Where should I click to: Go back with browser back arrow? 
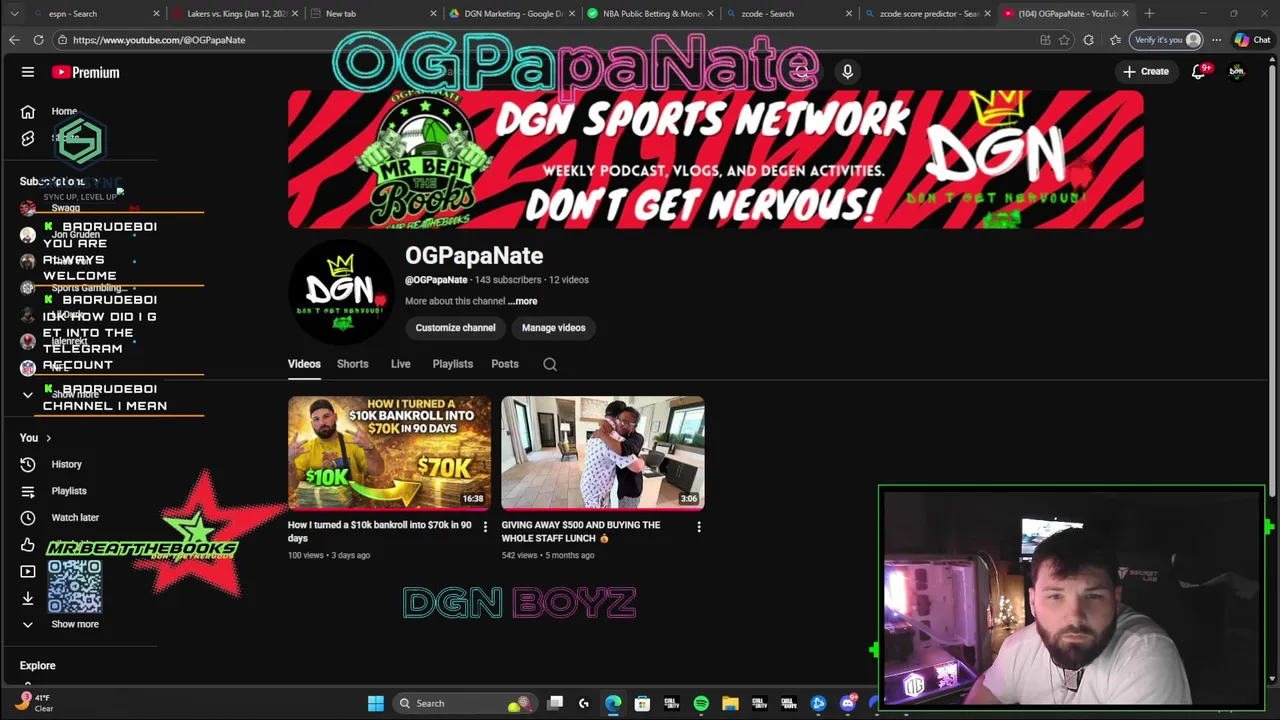[x=14, y=40]
